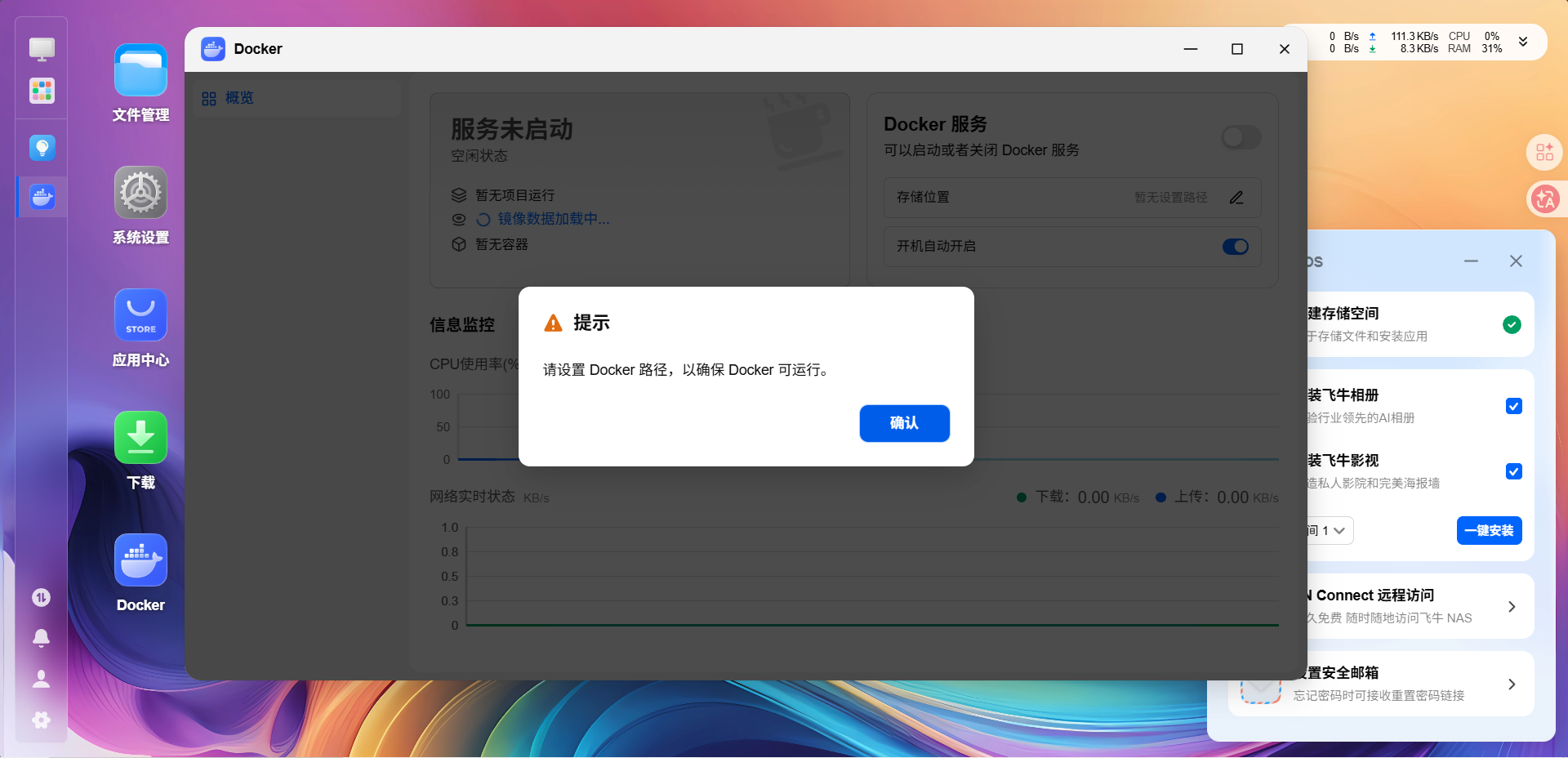Confirm the Docker path prompt dialog
The image size is (1568, 758).
tap(904, 423)
